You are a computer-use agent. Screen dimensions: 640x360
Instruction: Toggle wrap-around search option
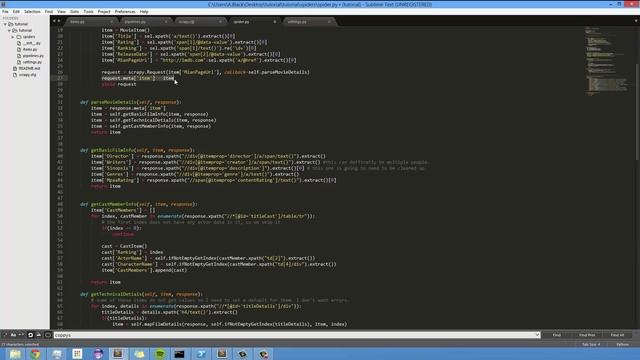(30, 335)
